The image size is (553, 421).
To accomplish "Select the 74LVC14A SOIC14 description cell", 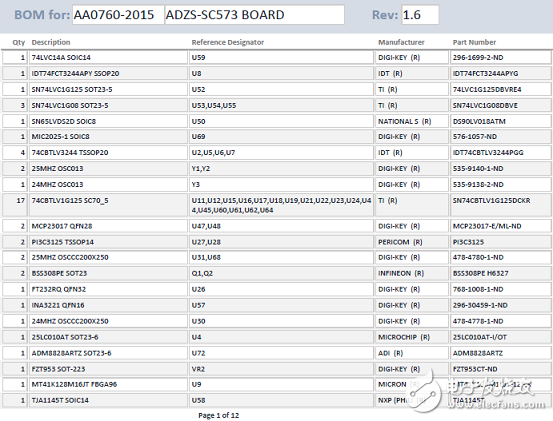I will pyautogui.click(x=108, y=57).
